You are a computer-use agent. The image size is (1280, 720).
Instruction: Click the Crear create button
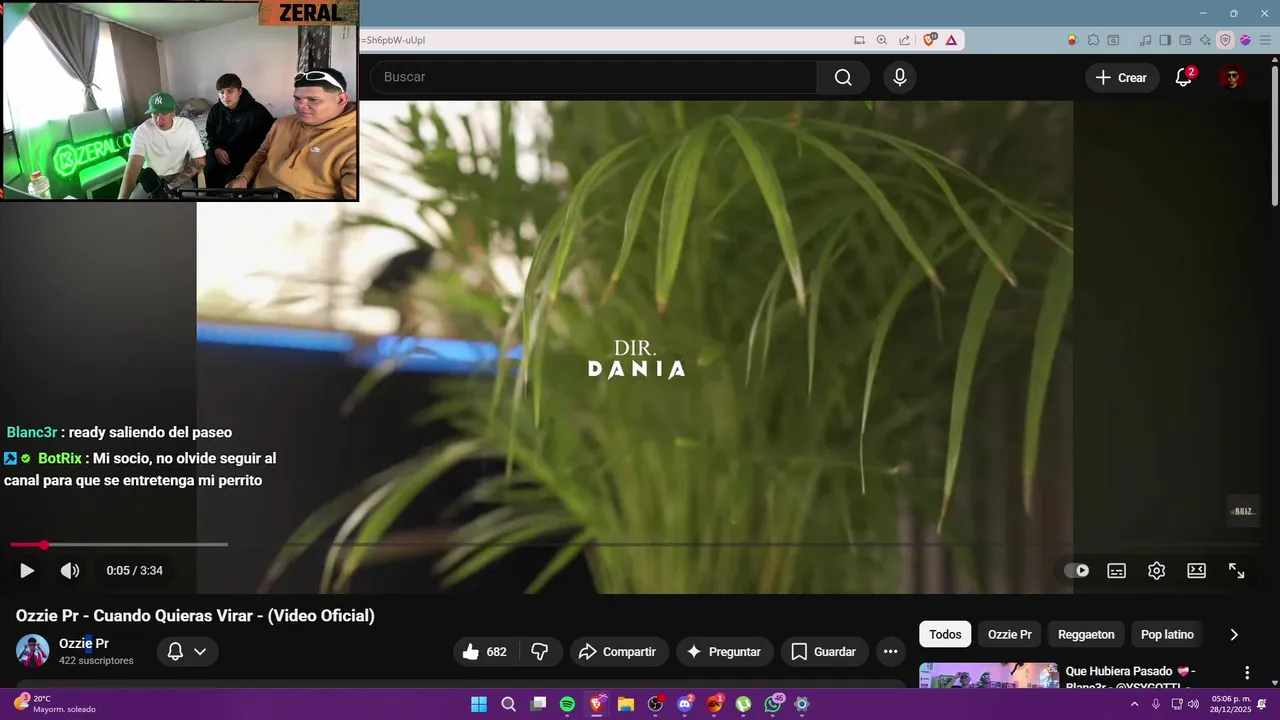pos(1121,77)
